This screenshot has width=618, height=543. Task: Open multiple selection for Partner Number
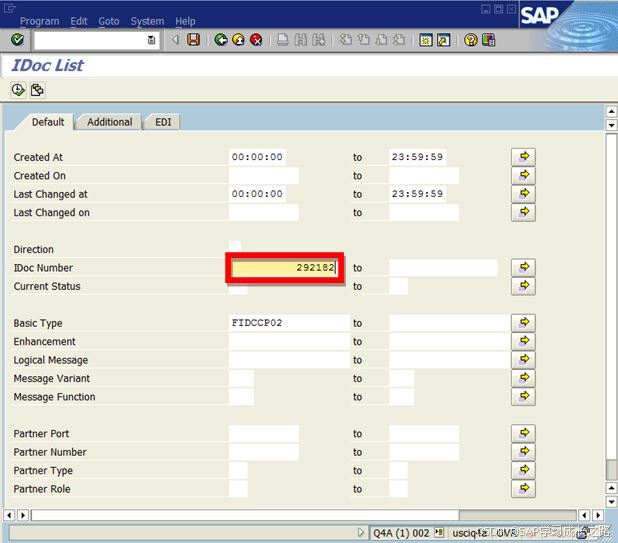[523, 452]
